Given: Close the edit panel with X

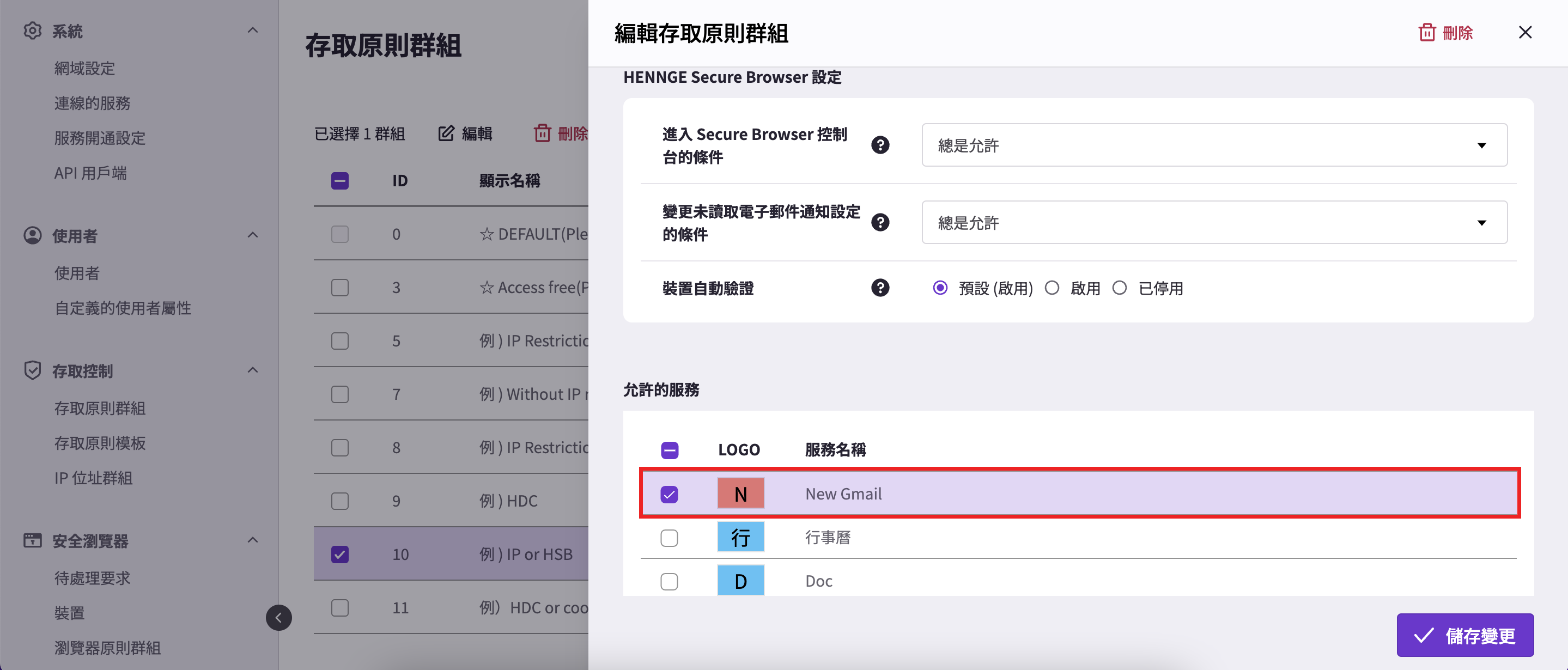Looking at the screenshot, I should pos(1525,32).
